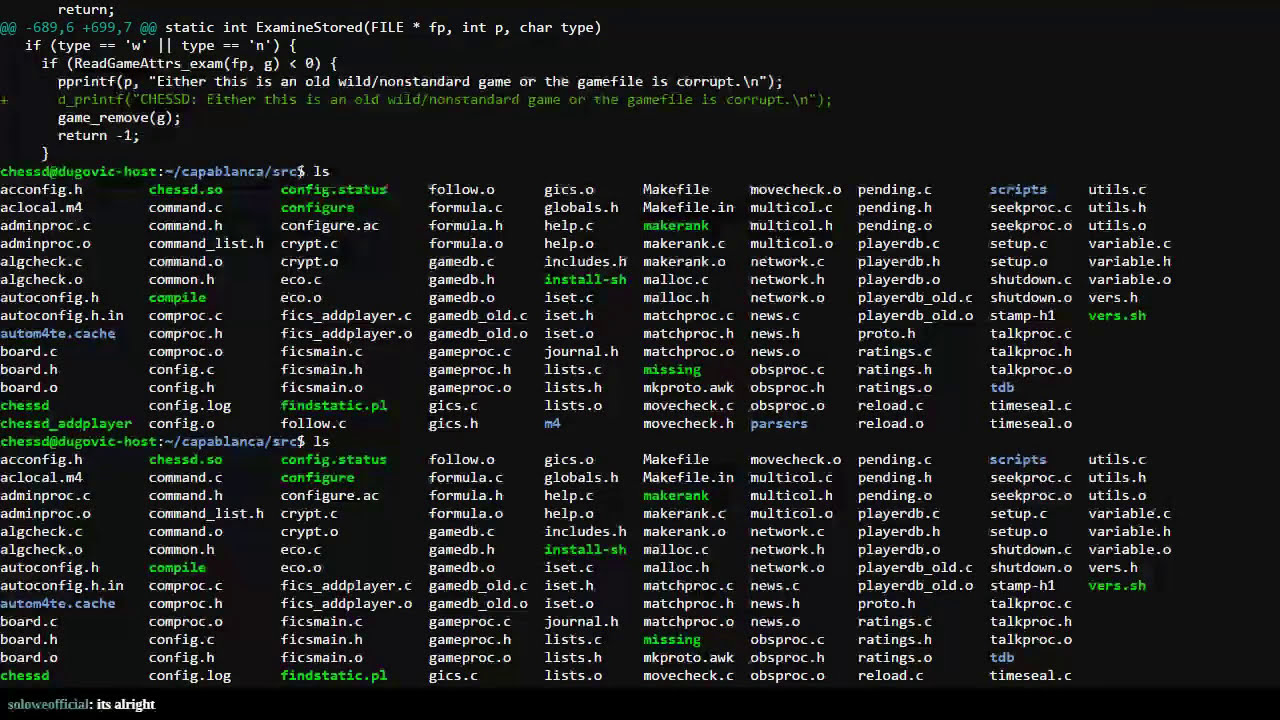Click 'utils.c' in the first ls listing

coord(1117,189)
